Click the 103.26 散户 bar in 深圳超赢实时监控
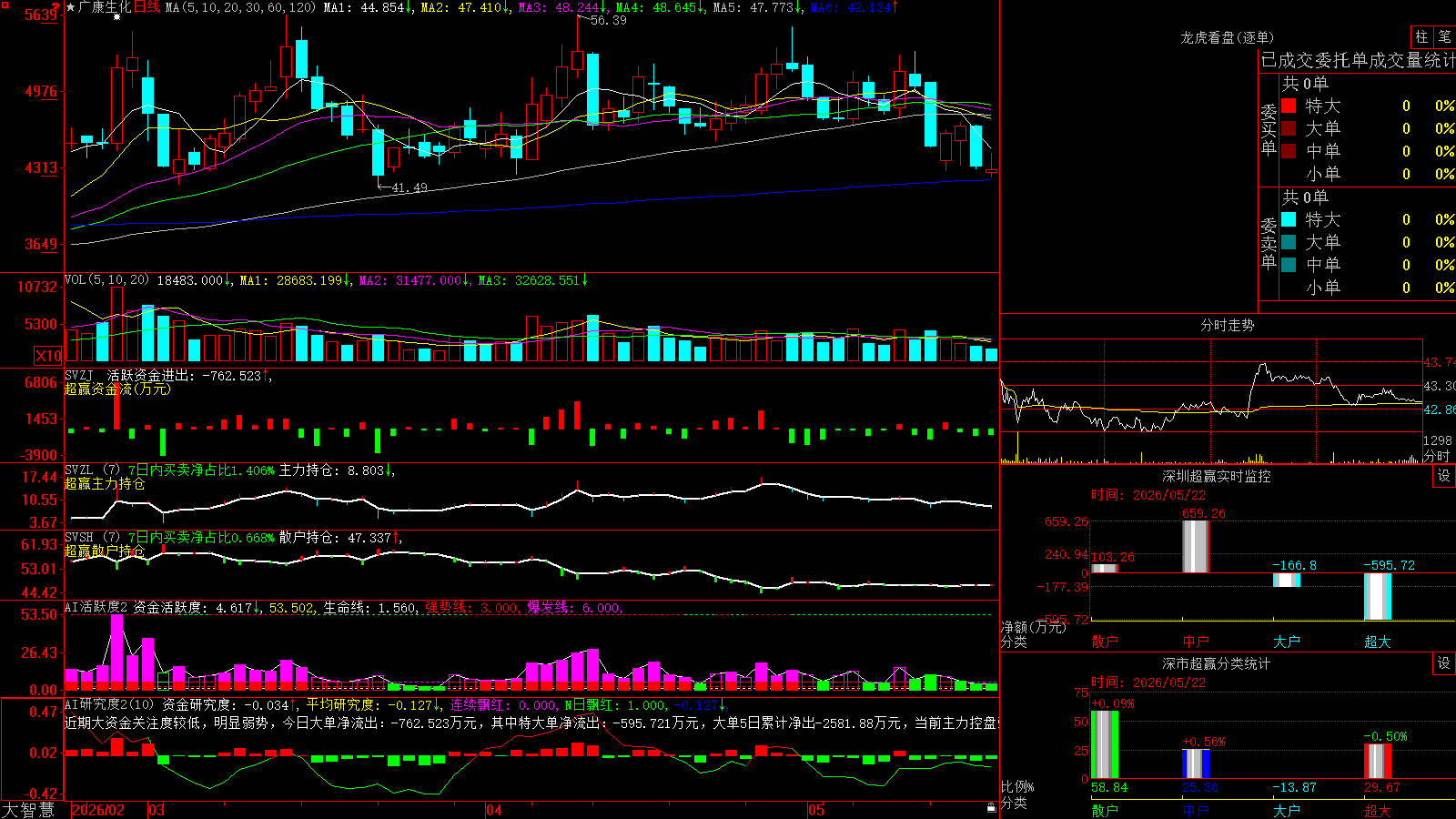This screenshot has height=819, width=1456. click(1105, 568)
